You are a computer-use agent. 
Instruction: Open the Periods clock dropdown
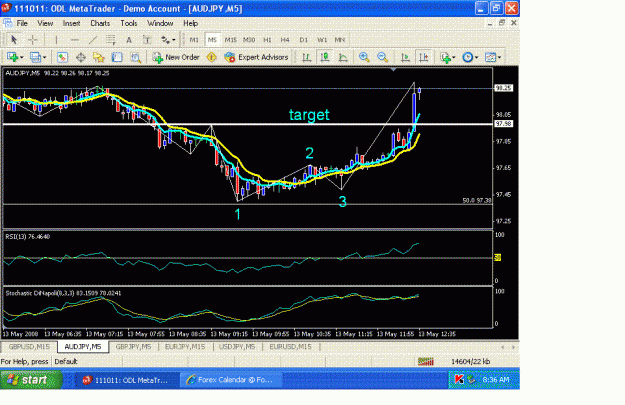tap(470, 57)
